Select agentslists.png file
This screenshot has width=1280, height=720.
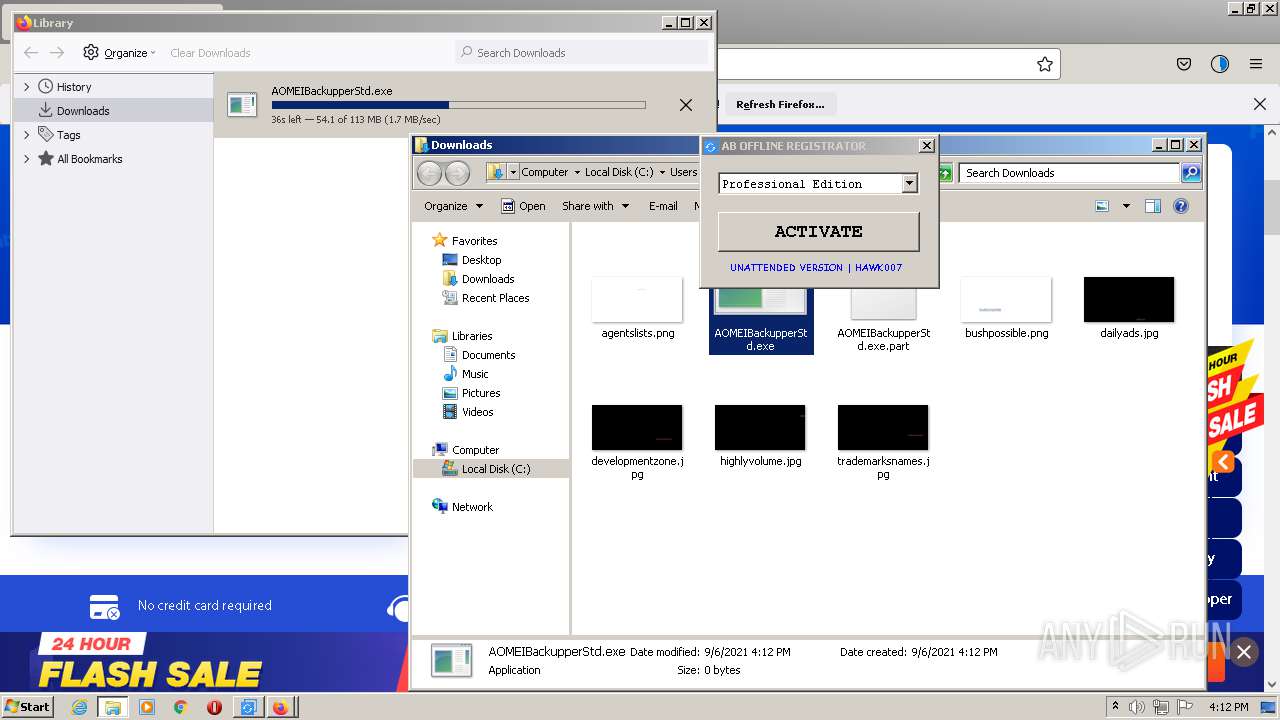pos(637,308)
